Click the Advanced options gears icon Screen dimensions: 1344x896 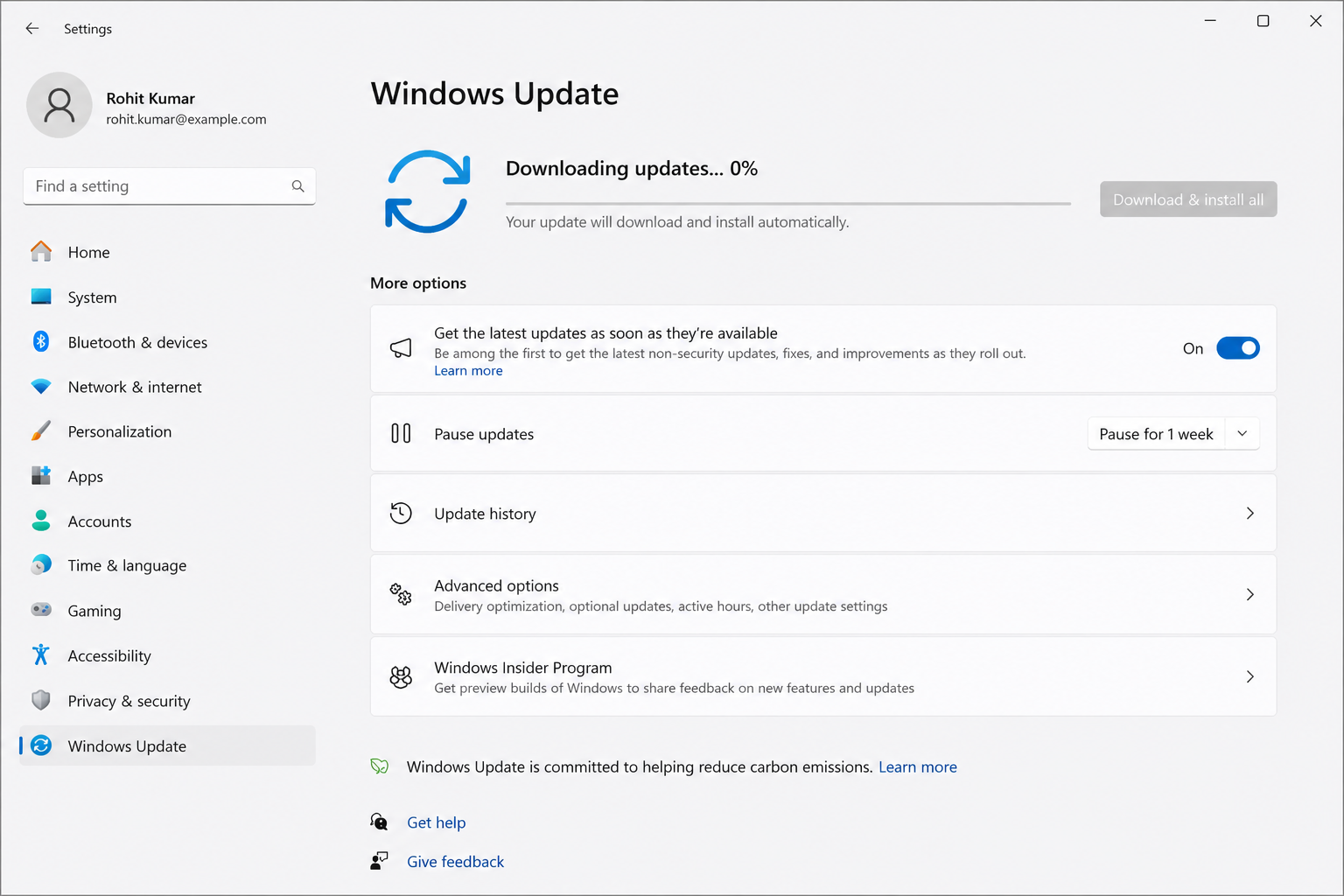(401, 594)
